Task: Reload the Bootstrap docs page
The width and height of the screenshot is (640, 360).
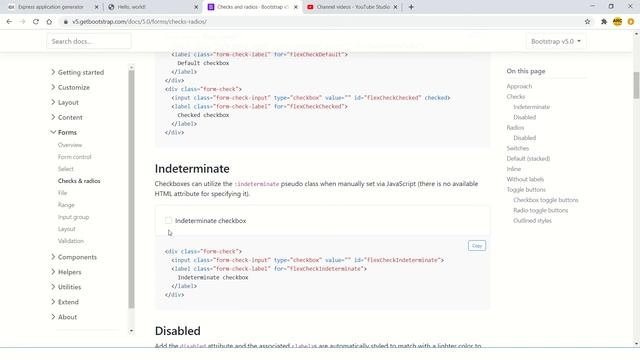Action: pyautogui.click(x=36, y=22)
